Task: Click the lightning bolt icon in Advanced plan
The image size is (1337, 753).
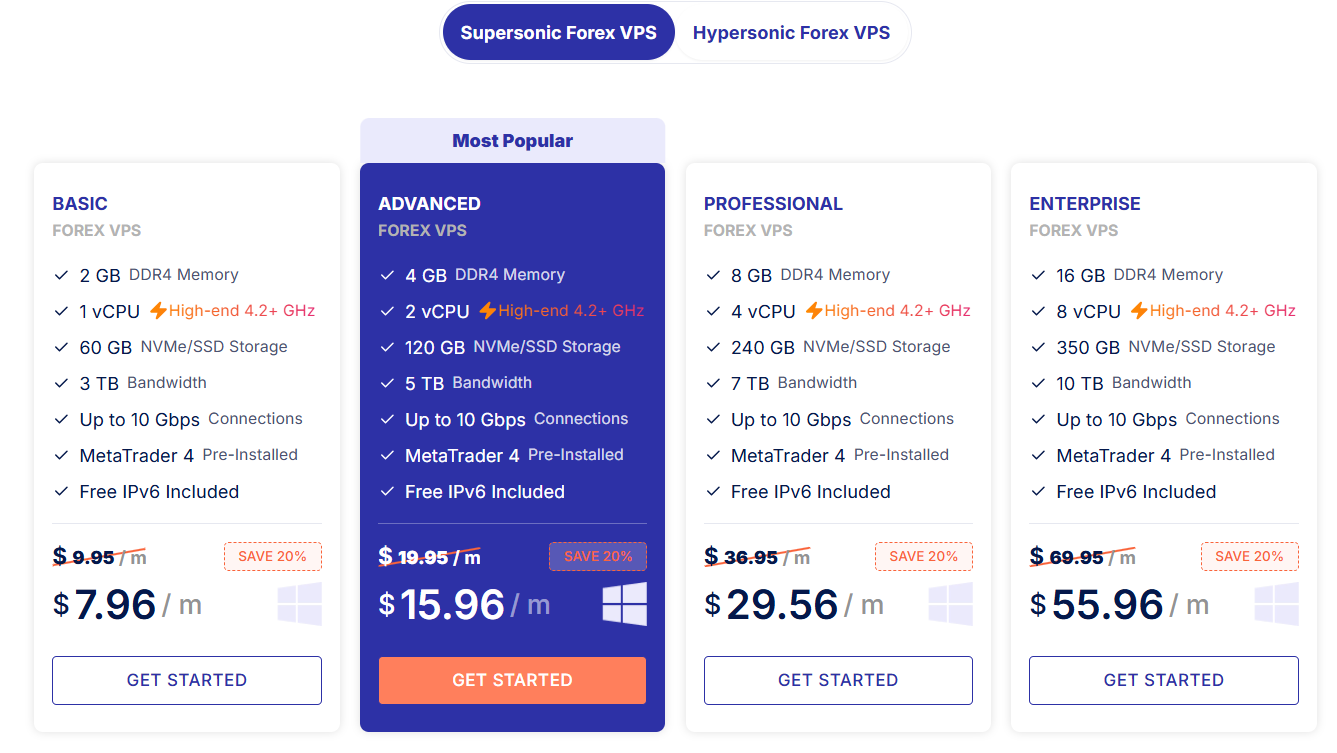Action: pyautogui.click(x=487, y=311)
